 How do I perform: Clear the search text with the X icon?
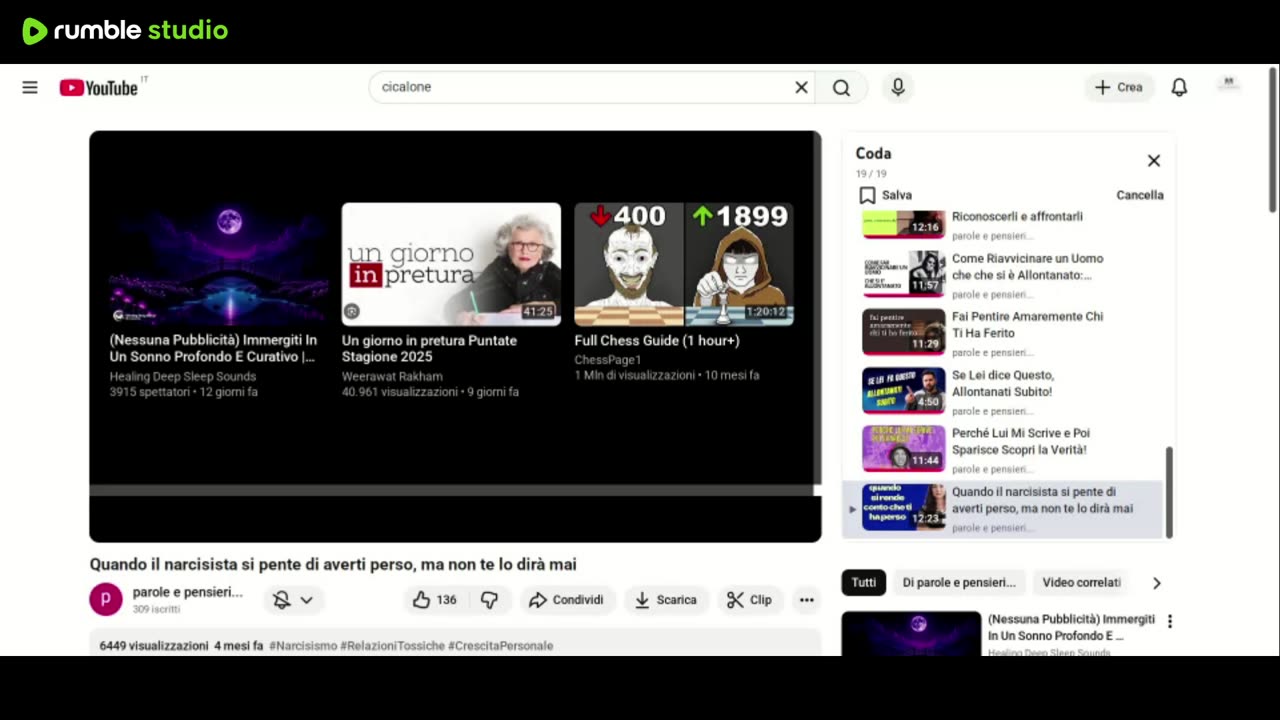(801, 88)
